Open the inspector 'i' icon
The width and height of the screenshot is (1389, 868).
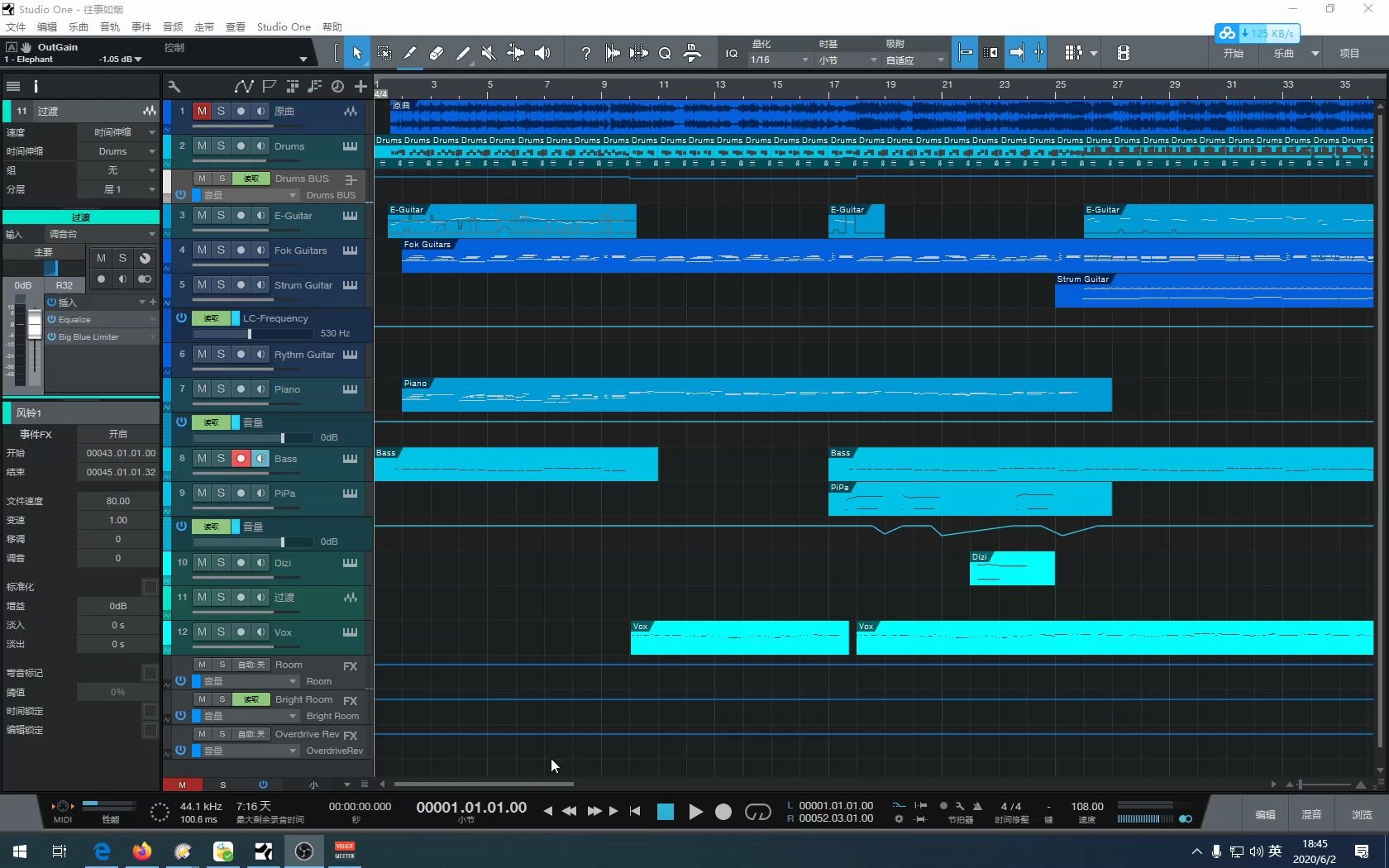pos(36,86)
